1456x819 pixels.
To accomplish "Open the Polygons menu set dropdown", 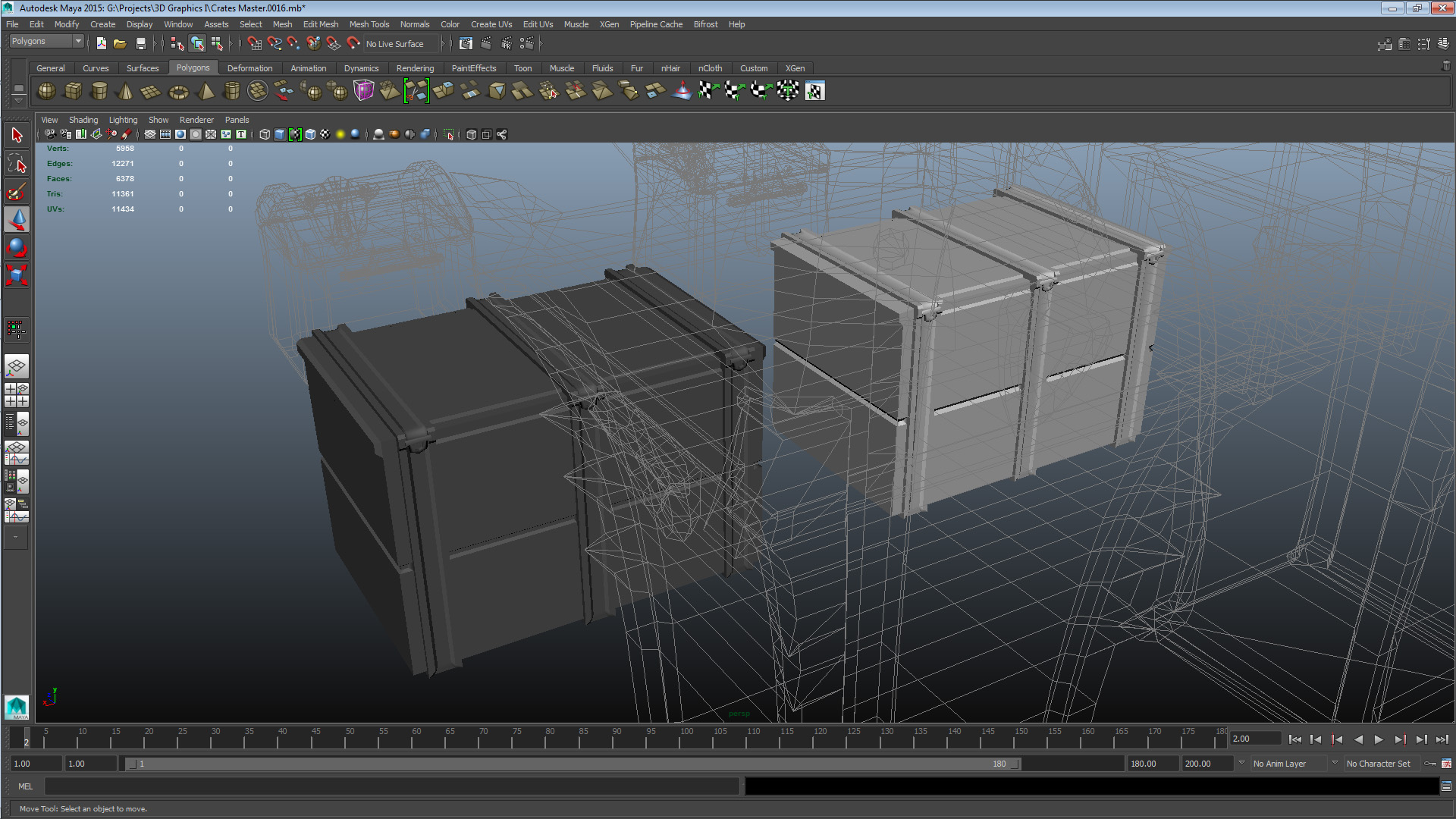I will pos(45,41).
